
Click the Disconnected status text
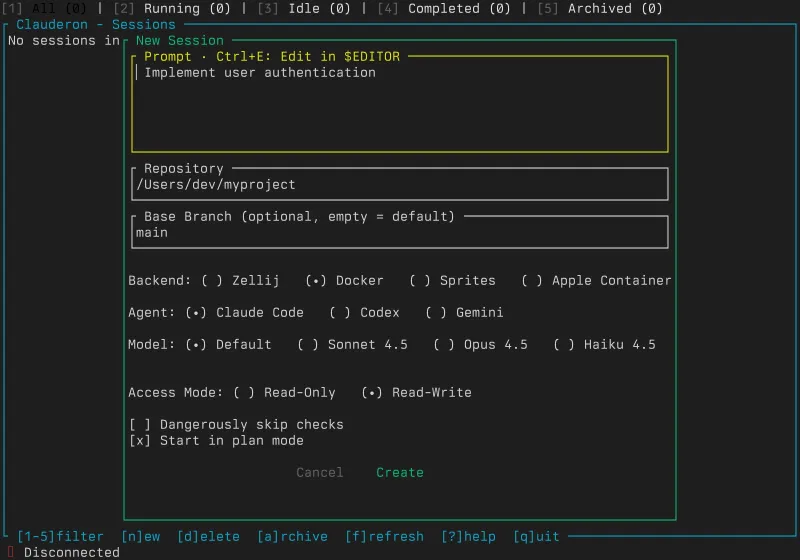click(x=72, y=552)
